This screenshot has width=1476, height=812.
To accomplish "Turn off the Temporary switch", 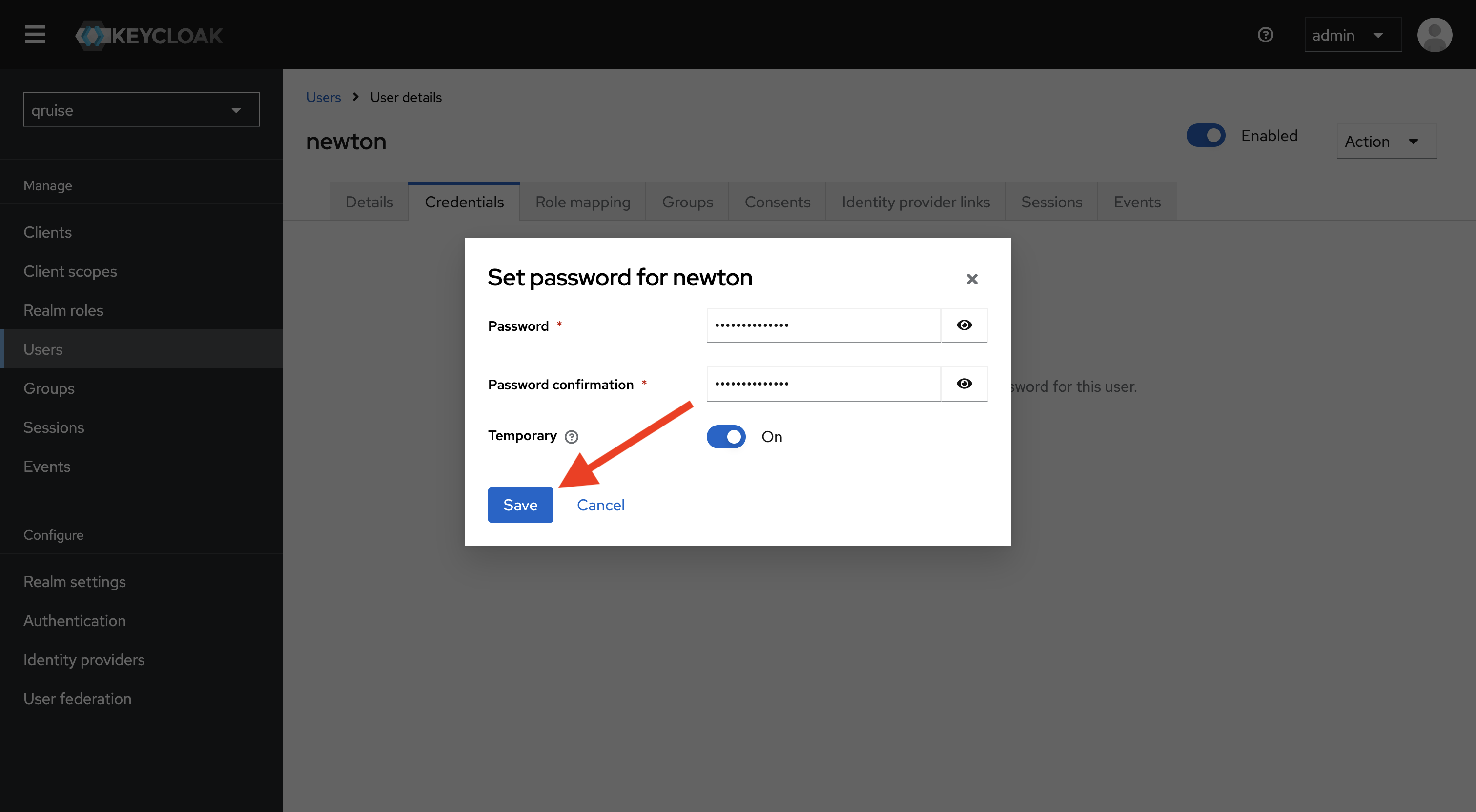I will tap(726, 437).
